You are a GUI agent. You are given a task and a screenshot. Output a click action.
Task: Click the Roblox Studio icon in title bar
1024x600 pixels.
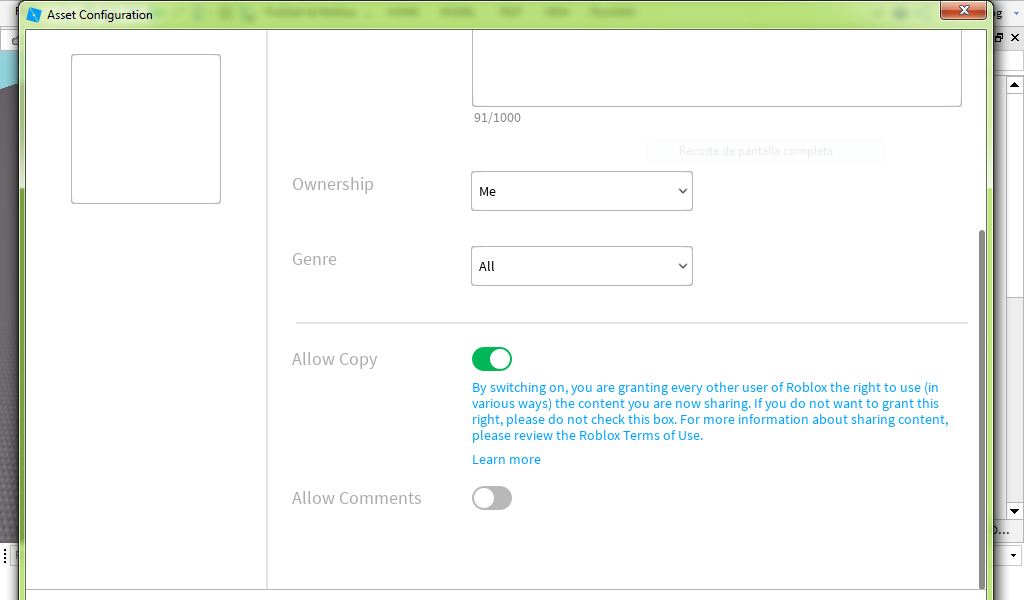coord(34,15)
